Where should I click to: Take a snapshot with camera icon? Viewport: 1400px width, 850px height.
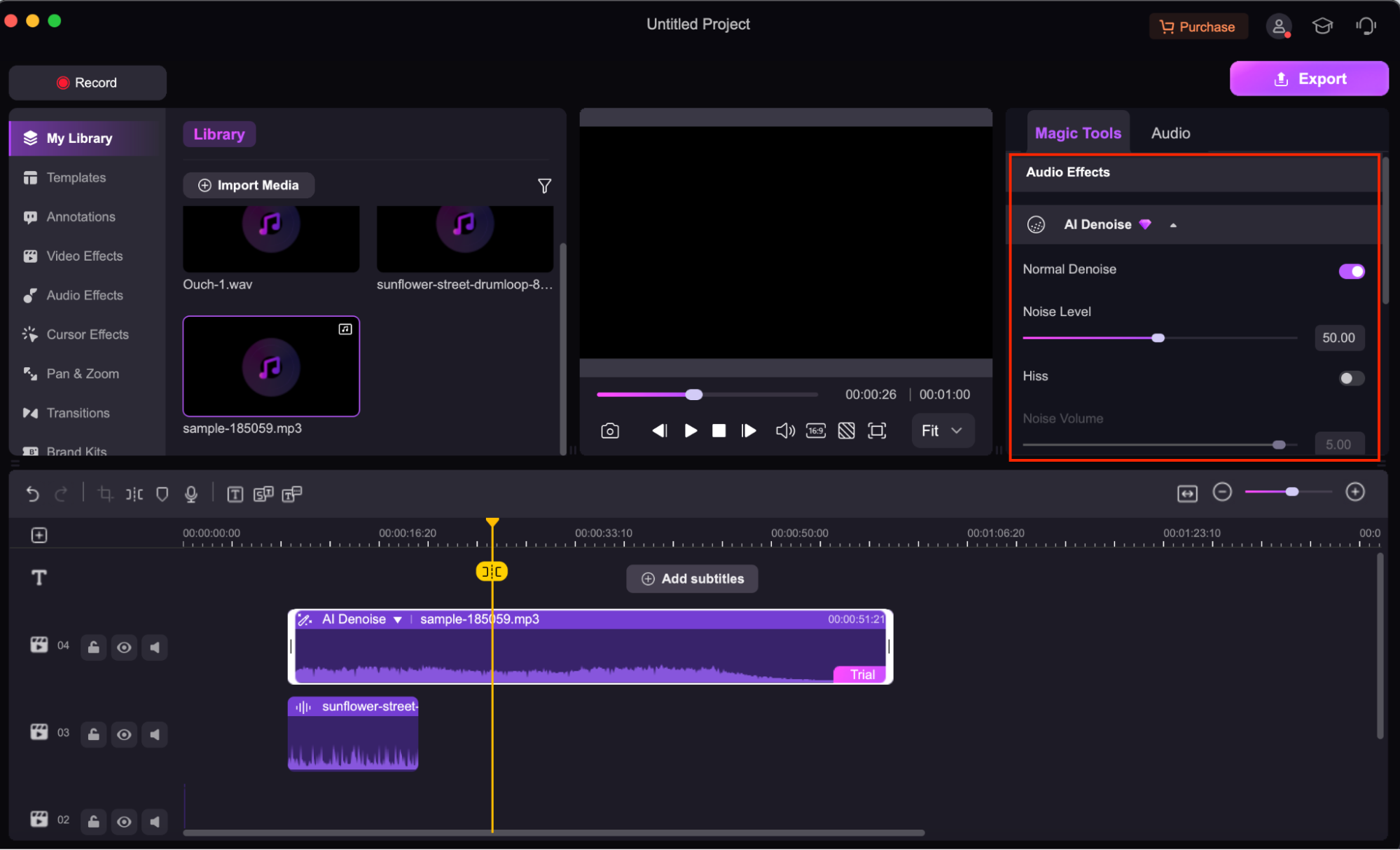610,431
